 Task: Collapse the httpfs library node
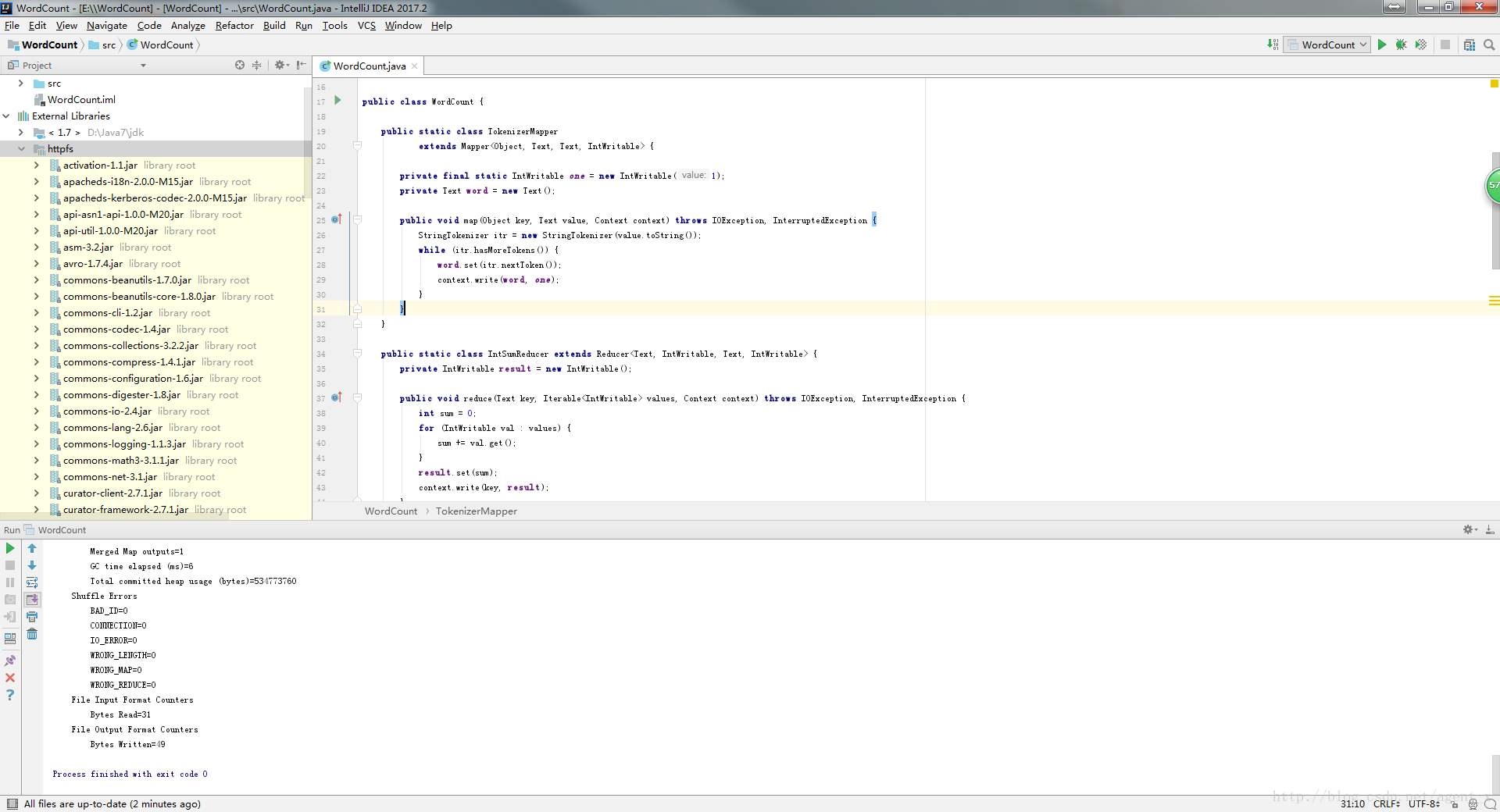click(x=20, y=148)
